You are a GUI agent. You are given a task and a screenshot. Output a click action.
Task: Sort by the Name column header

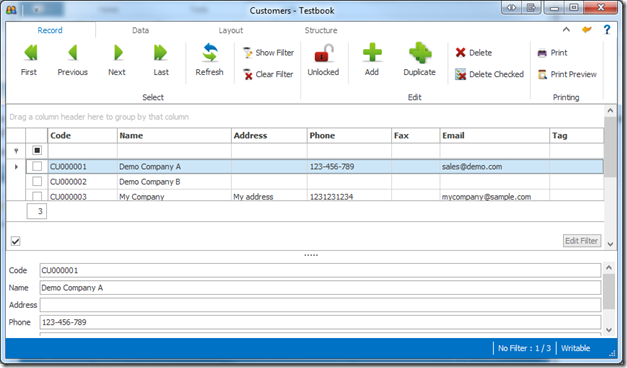[x=174, y=136]
